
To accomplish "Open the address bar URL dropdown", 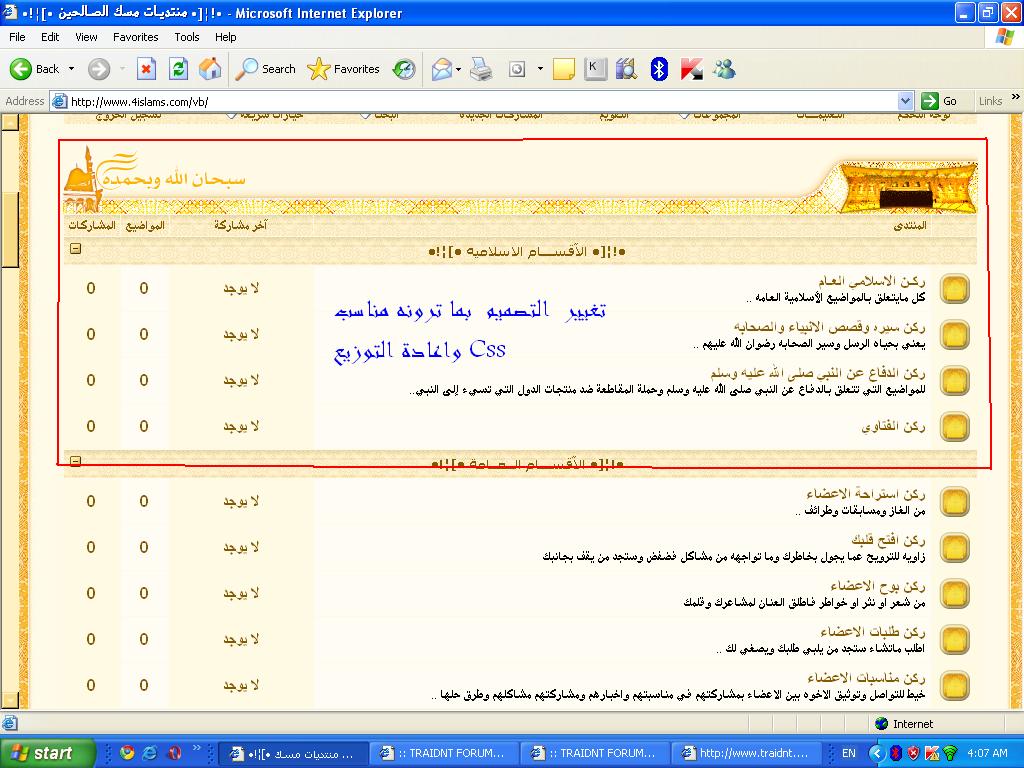I will (905, 101).
